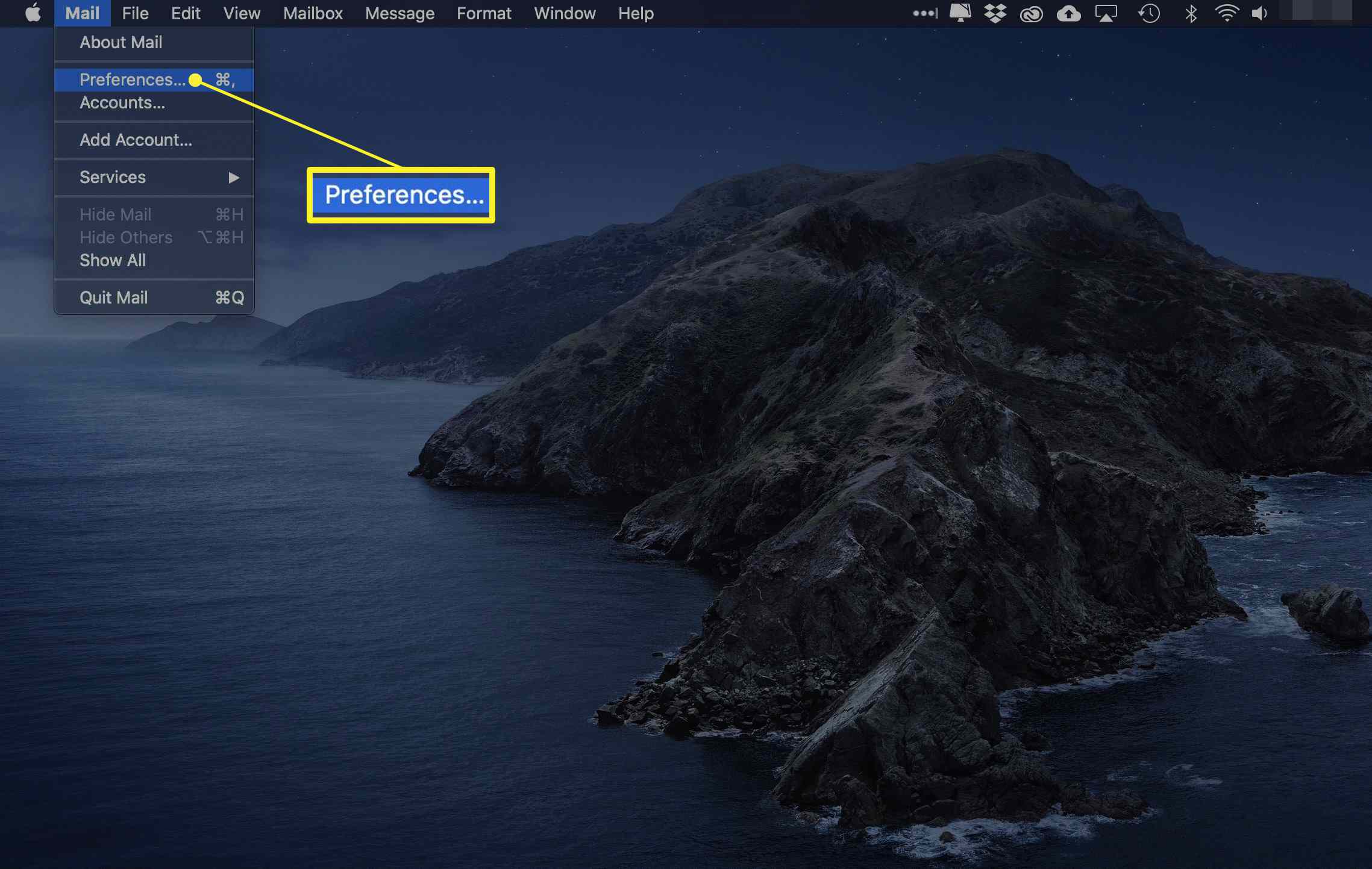Open the File menu
This screenshot has height=869, width=1372.
pyautogui.click(x=135, y=13)
